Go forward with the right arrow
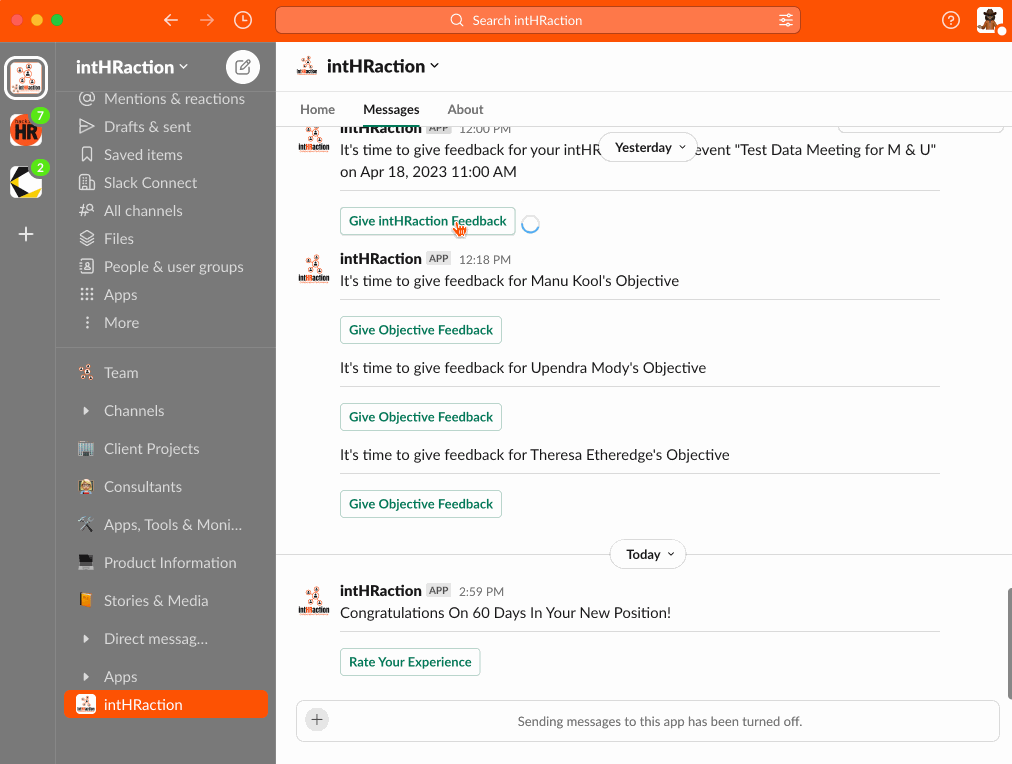Viewport: 1012px width, 764px height. click(207, 20)
